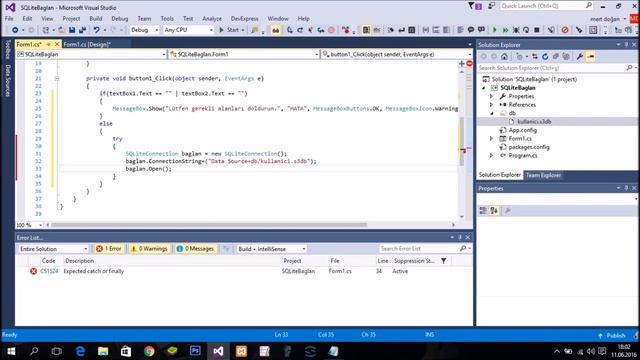
Task: Click the first speech bubble toolbar icon
Action: (x=471, y=30)
